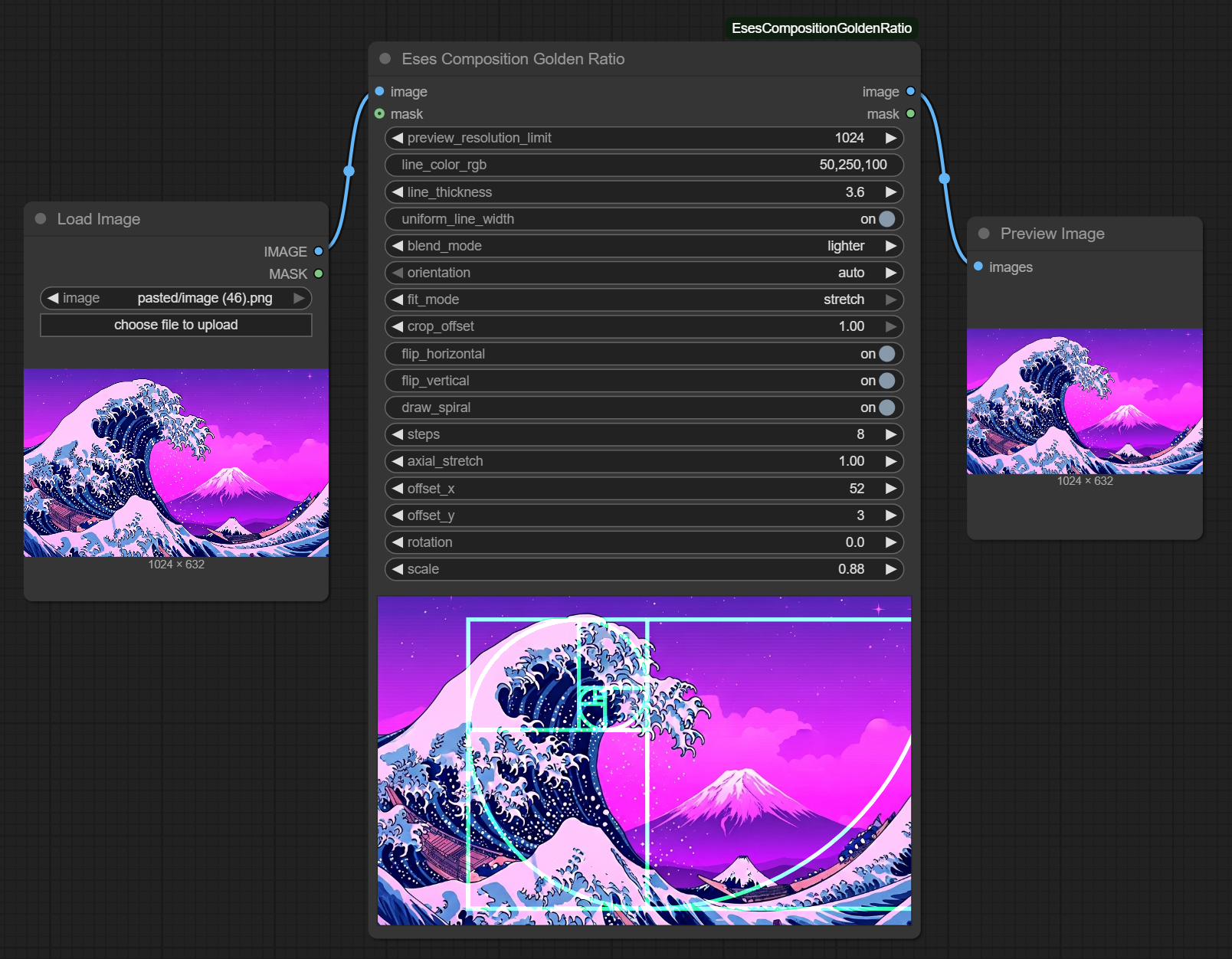Click the golden ratio spiral preview image
1232x959 pixels.
pyautogui.click(x=644, y=761)
